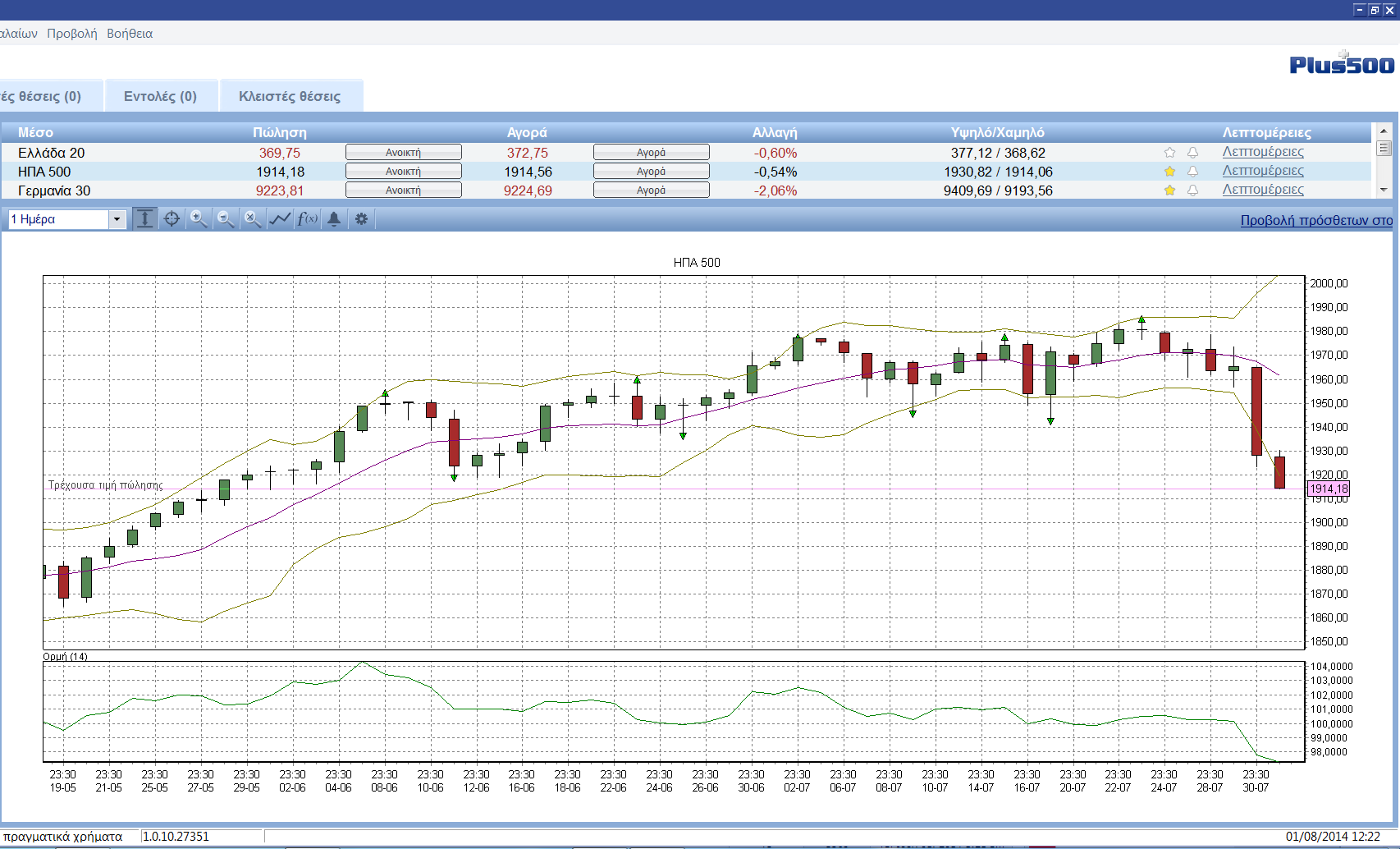Click the Ορμή (14) indicator label
The width and height of the screenshot is (1400, 849).
(x=66, y=657)
